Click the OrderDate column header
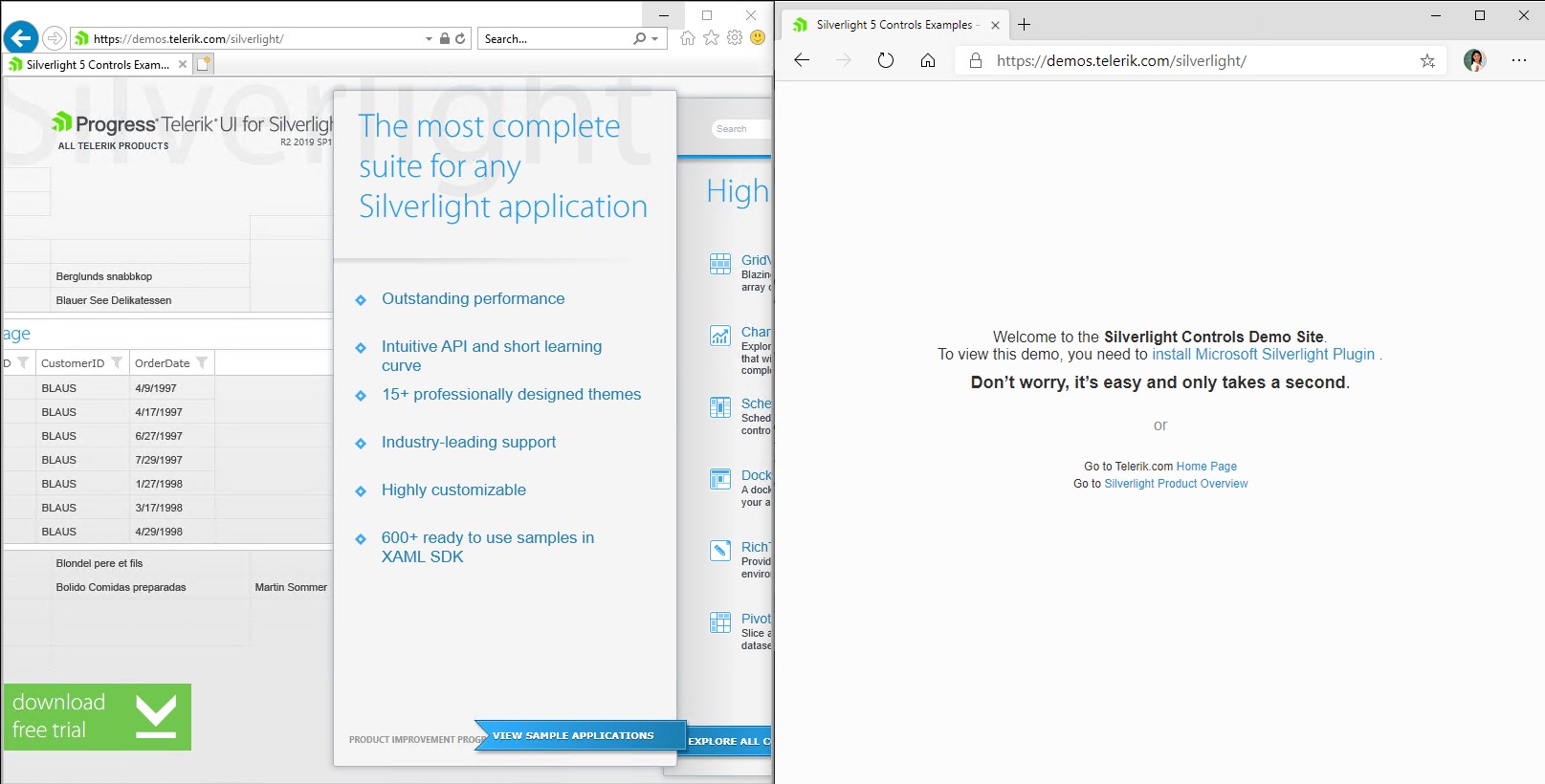Image resolution: width=1545 pixels, height=784 pixels. click(x=163, y=363)
